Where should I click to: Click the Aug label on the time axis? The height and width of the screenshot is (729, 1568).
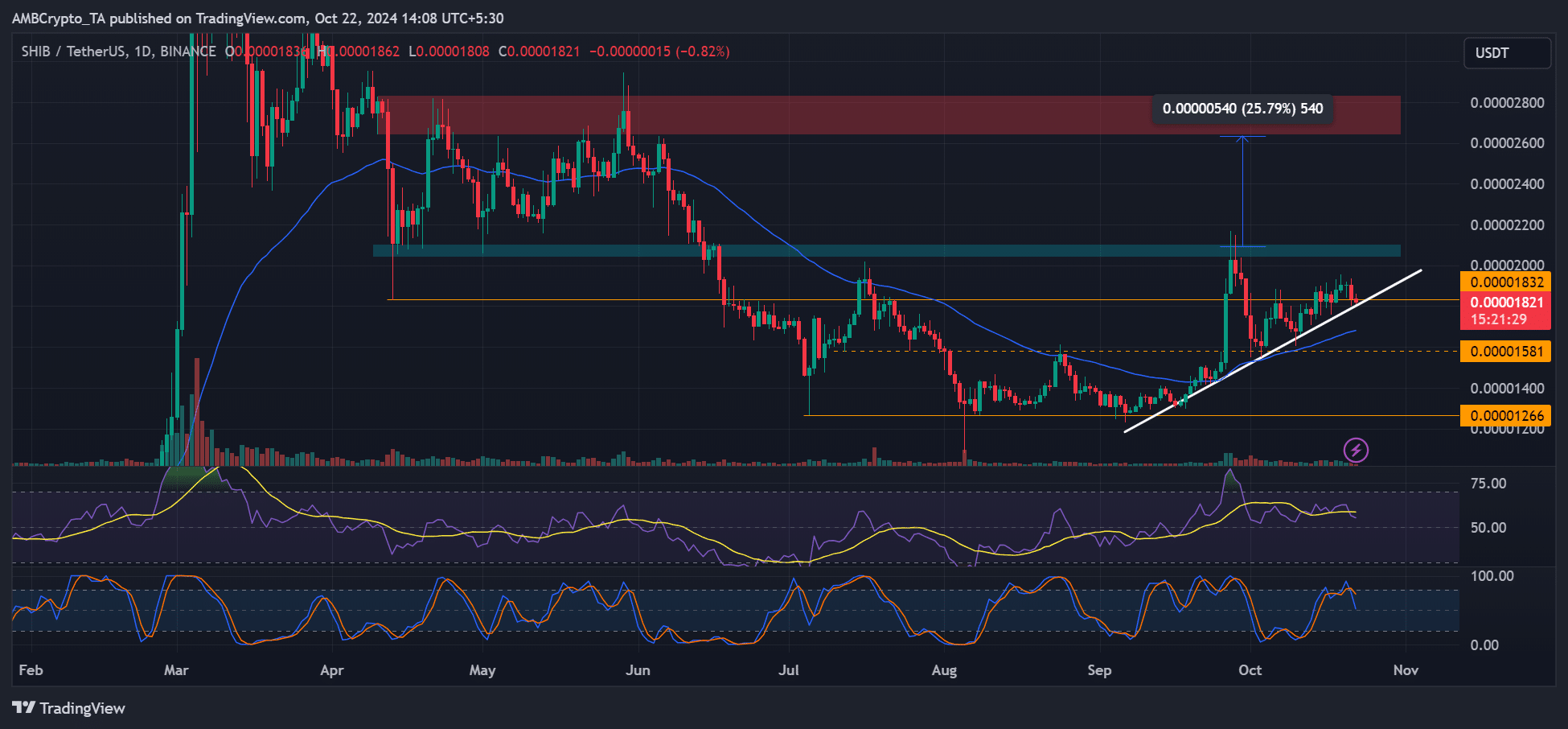944,670
